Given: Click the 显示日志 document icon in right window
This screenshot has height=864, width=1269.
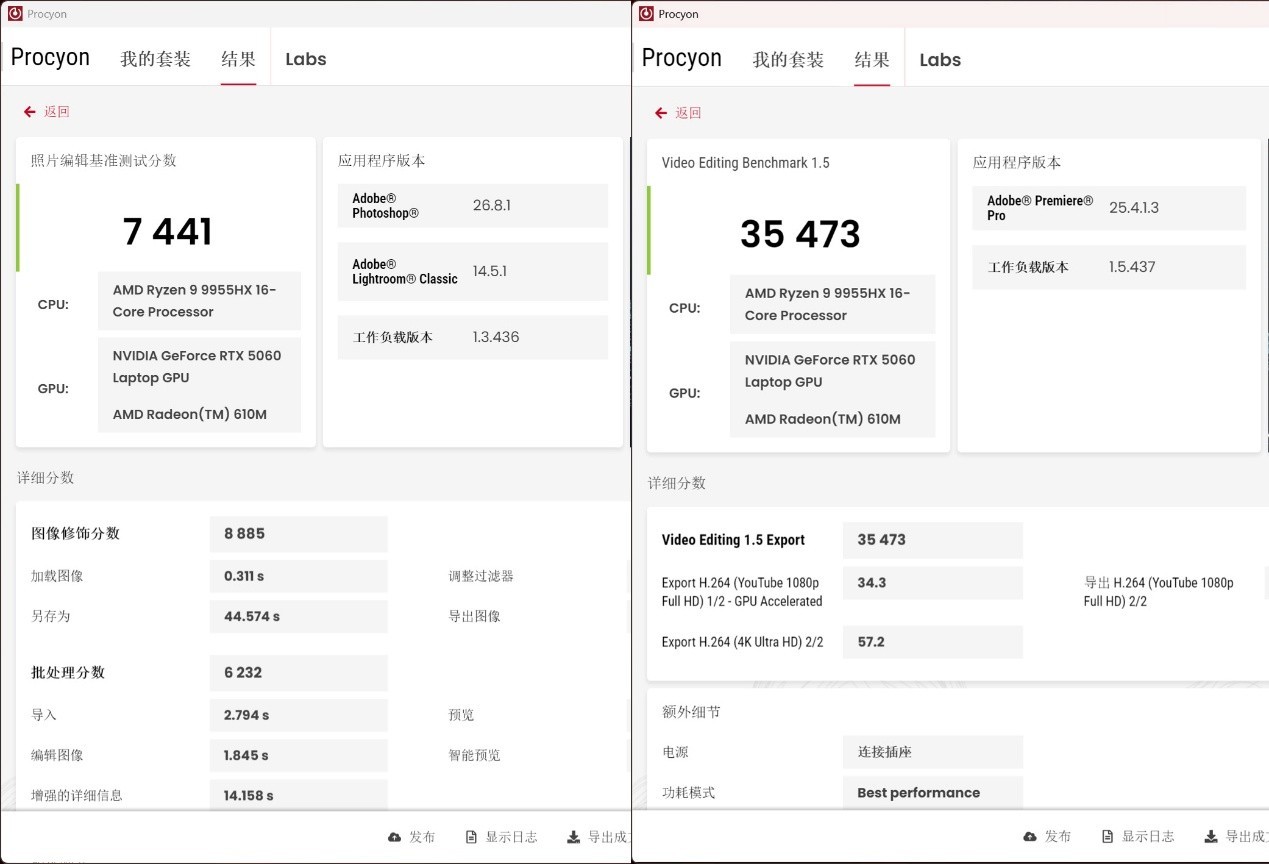Looking at the screenshot, I should click(x=1108, y=836).
